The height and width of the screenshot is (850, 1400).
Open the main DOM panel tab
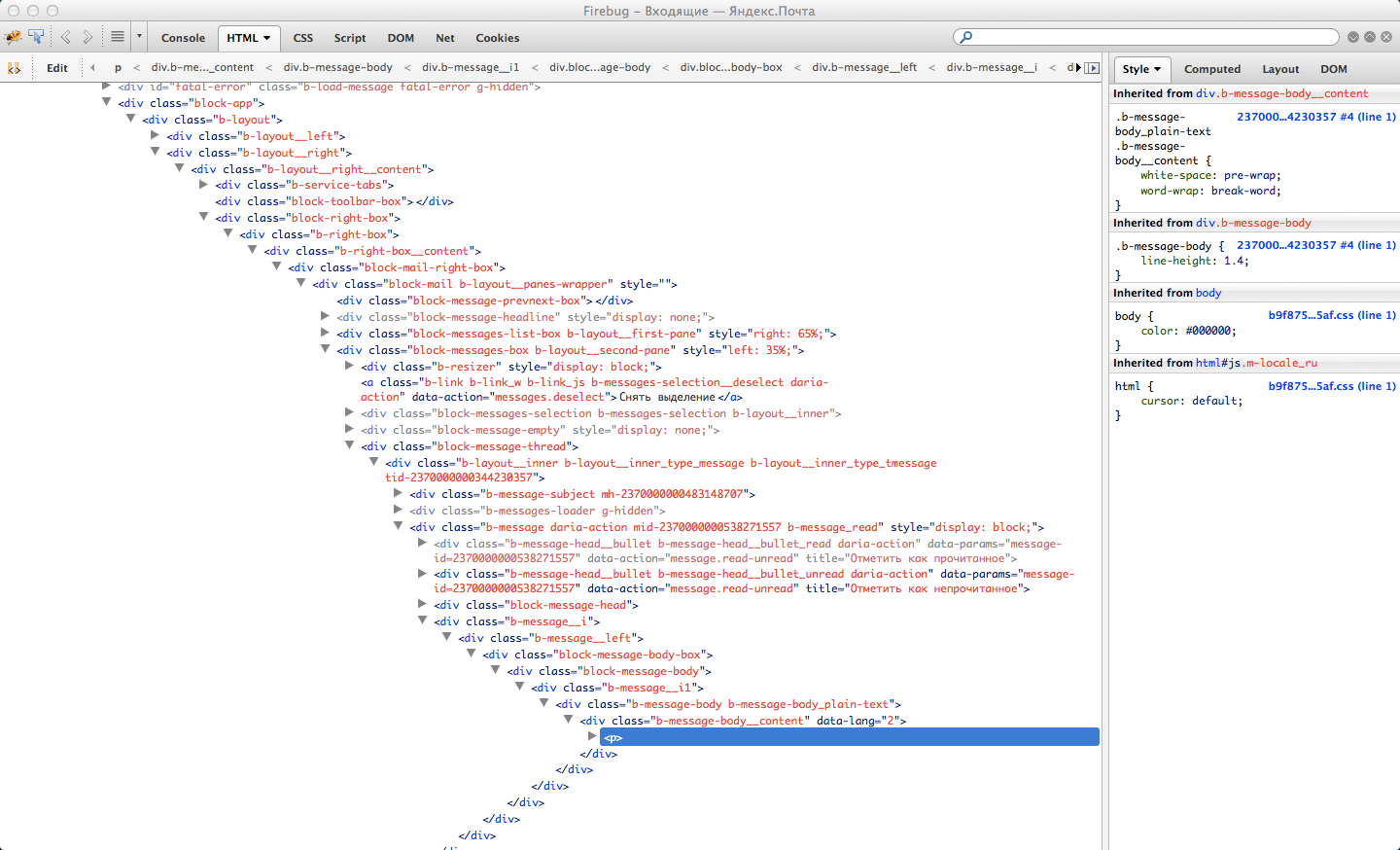pos(401,38)
